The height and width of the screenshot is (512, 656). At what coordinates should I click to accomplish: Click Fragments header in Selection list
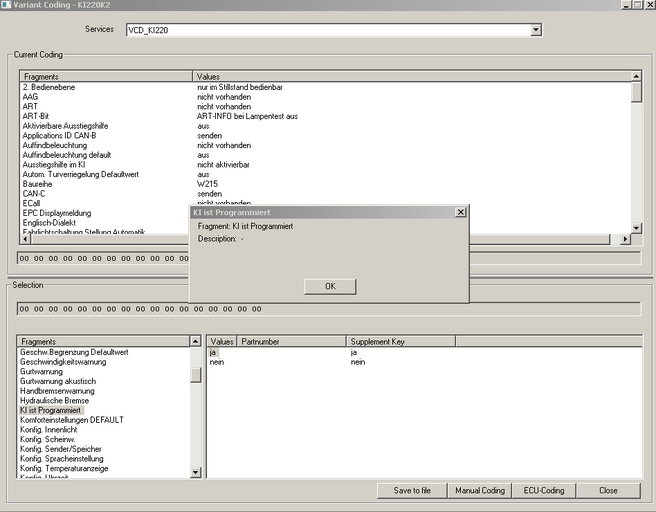pos(103,341)
